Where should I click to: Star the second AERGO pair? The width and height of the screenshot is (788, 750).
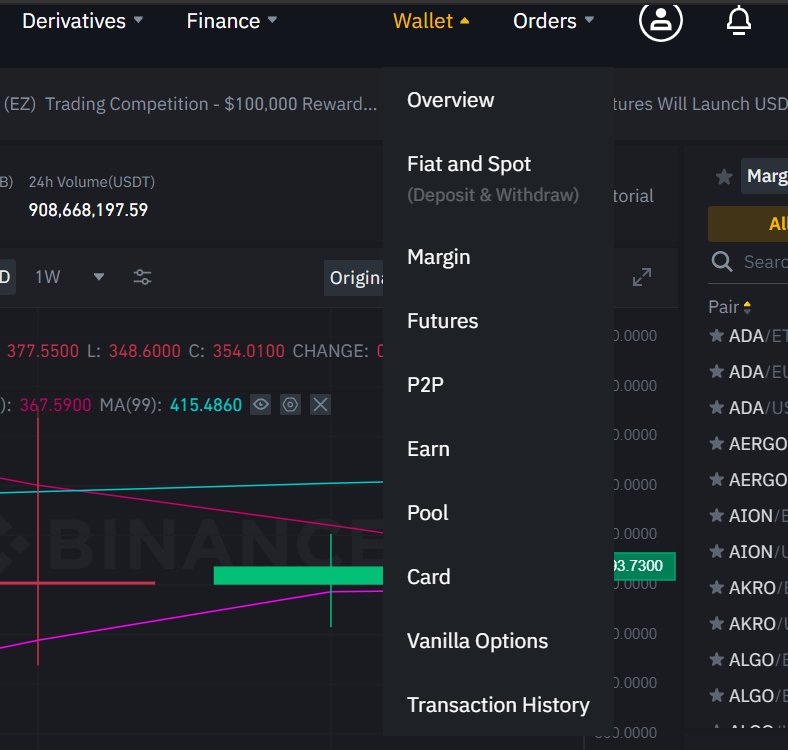[x=717, y=480]
